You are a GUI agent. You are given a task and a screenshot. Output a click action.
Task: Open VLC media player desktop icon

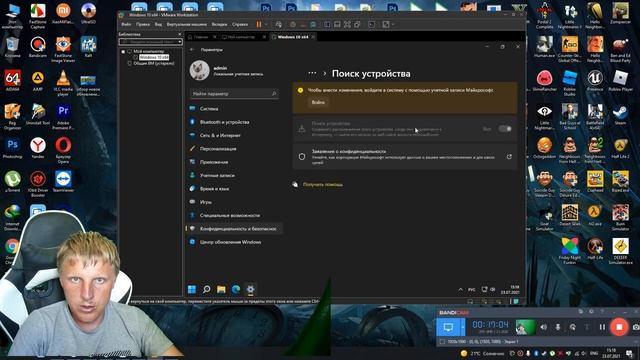[x=63, y=83]
